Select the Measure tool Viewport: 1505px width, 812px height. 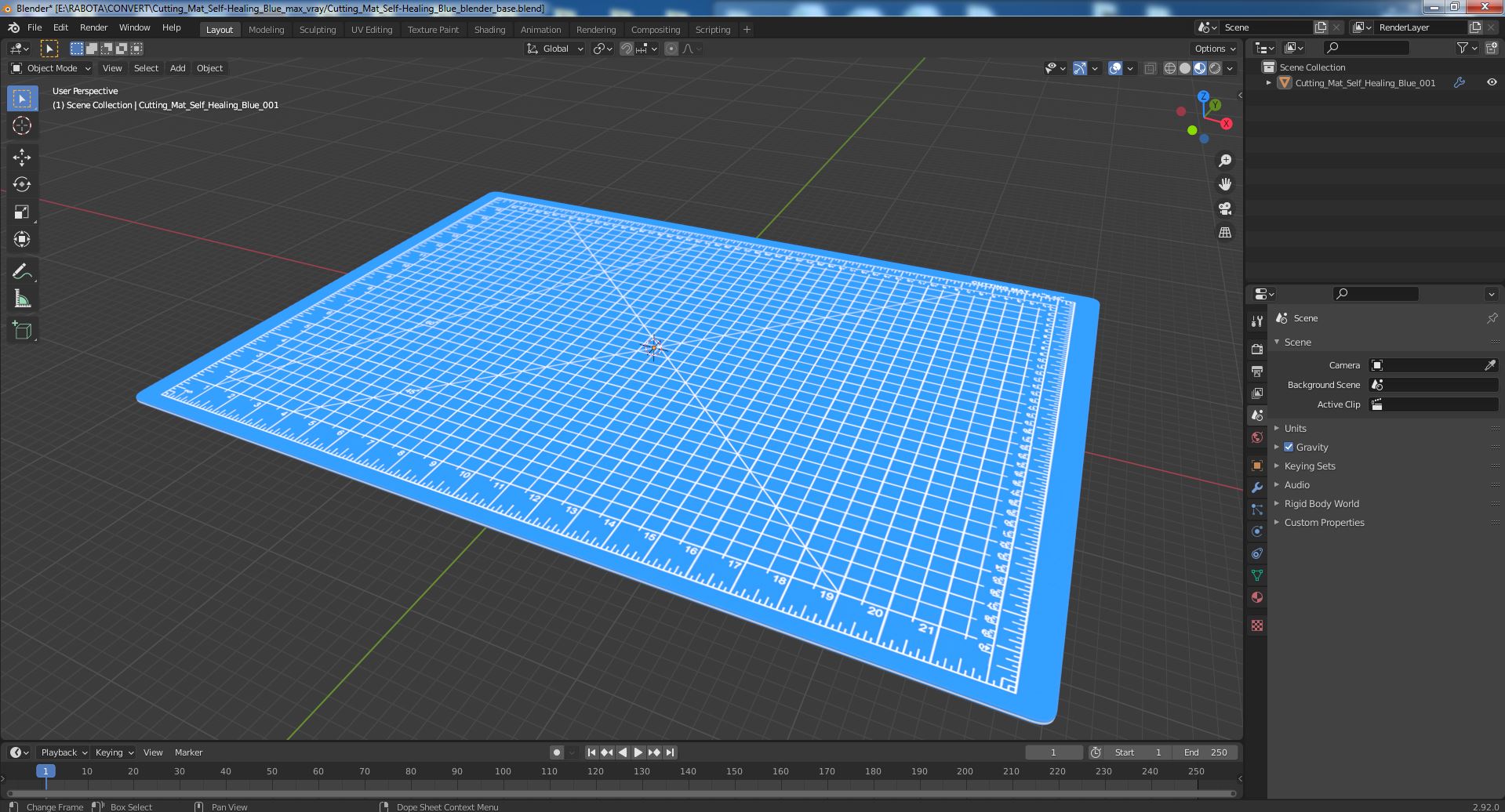[x=22, y=299]
